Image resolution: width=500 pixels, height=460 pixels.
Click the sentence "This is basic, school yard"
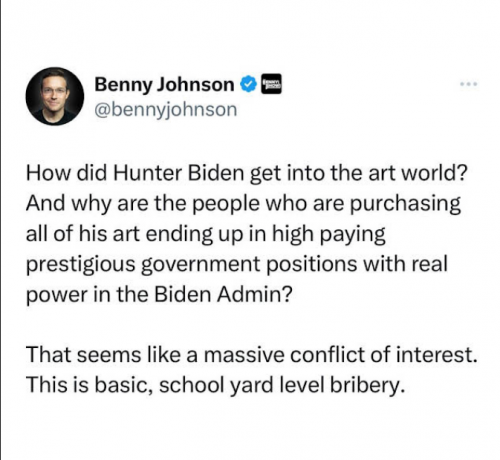click(216, 385)
